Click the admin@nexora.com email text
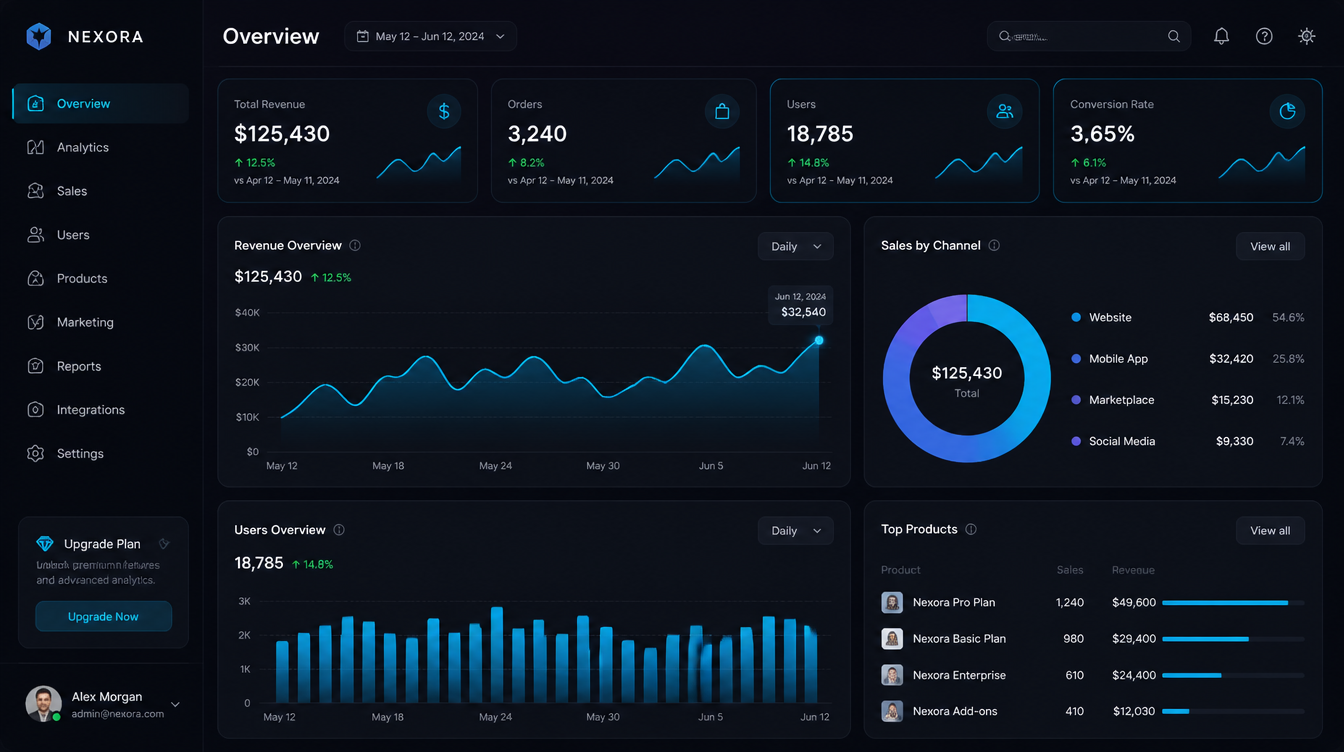1344x752 pixels. 118,714
